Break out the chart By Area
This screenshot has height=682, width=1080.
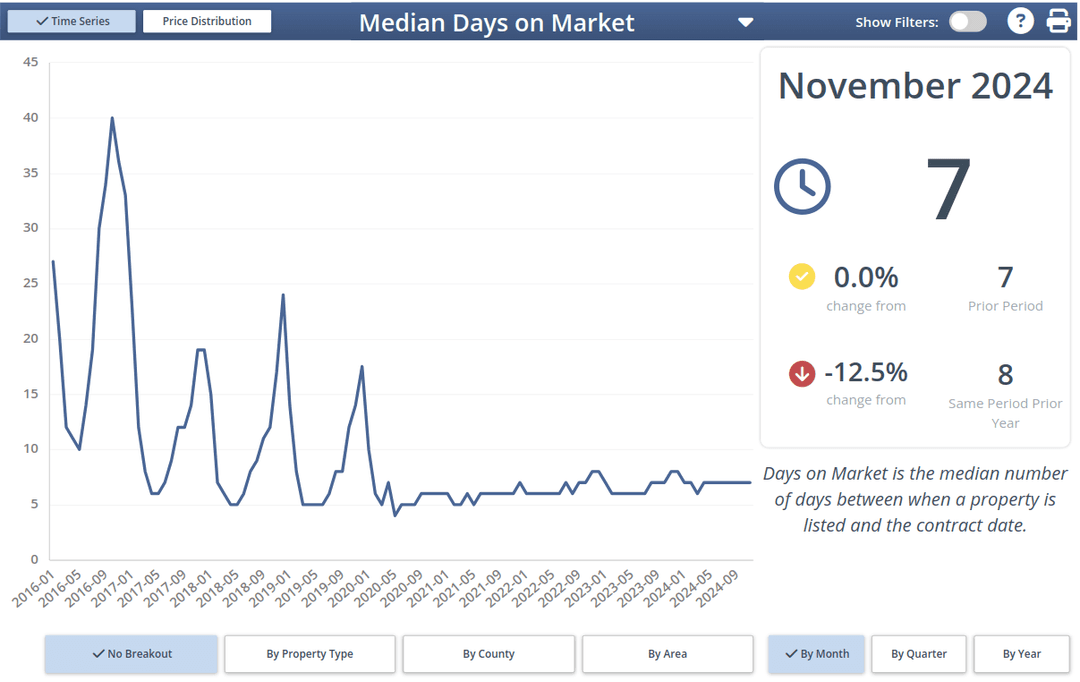coord(667,654)
